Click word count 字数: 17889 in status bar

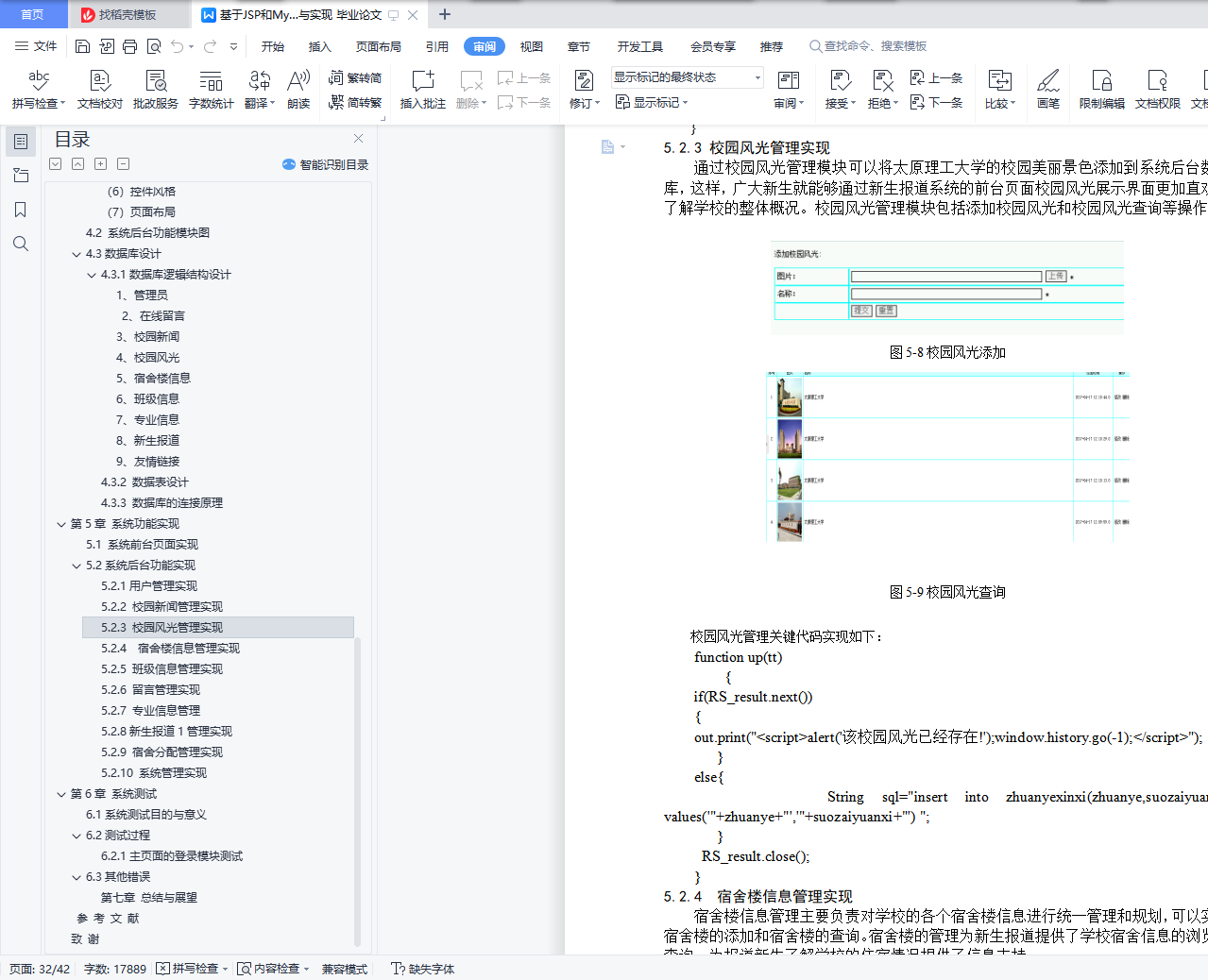[115, 969]
